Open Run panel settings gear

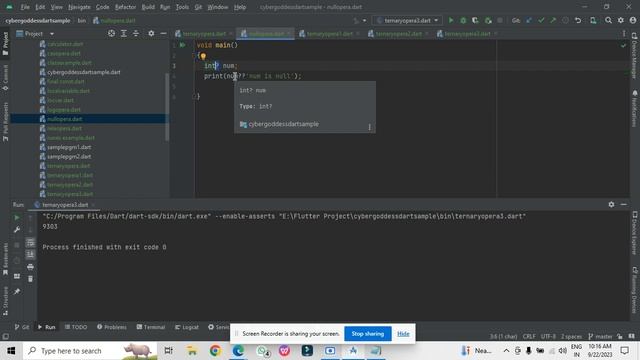point(611,204)
